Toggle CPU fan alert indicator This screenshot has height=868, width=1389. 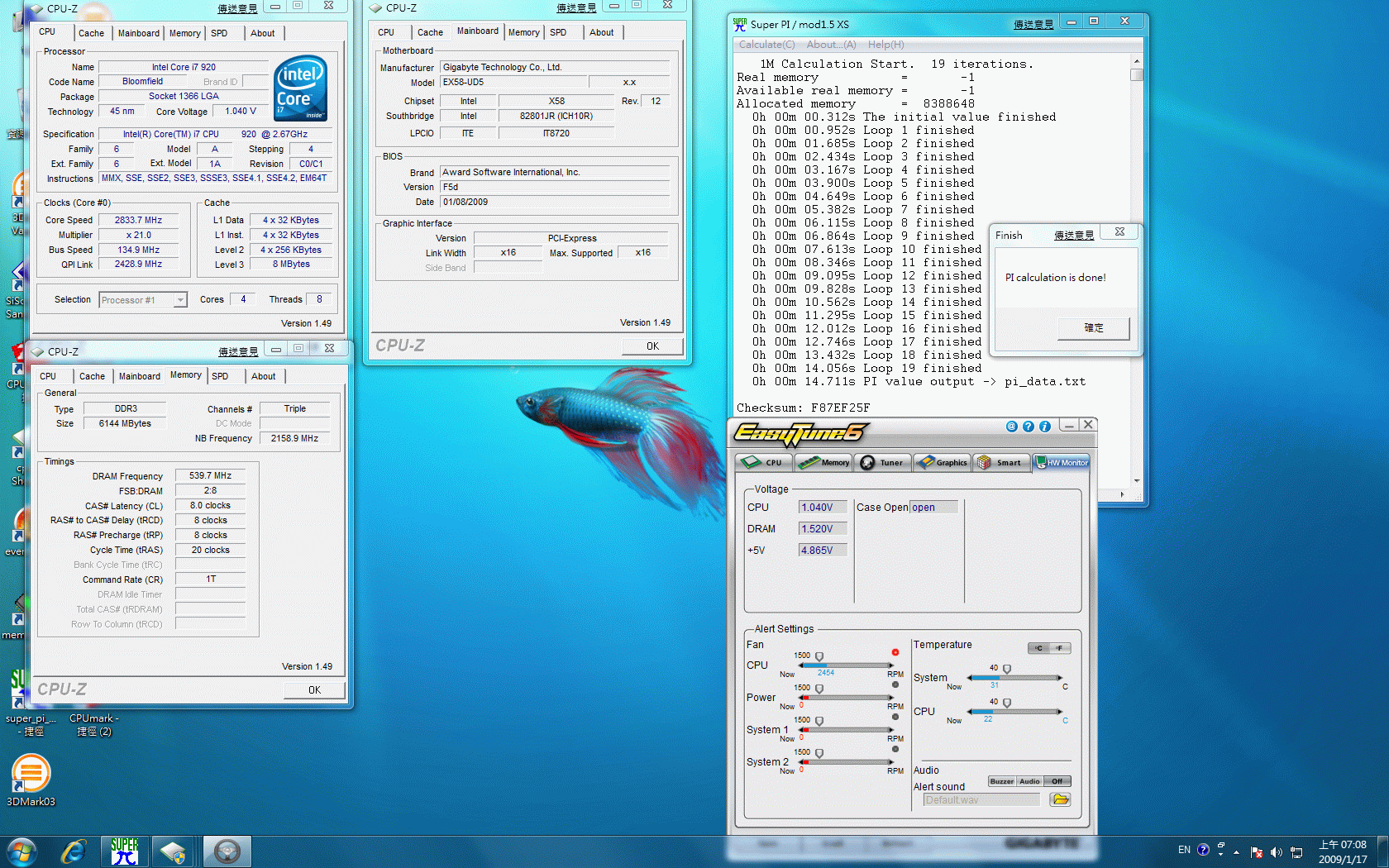pyautogui.click(x=895, y=652)
